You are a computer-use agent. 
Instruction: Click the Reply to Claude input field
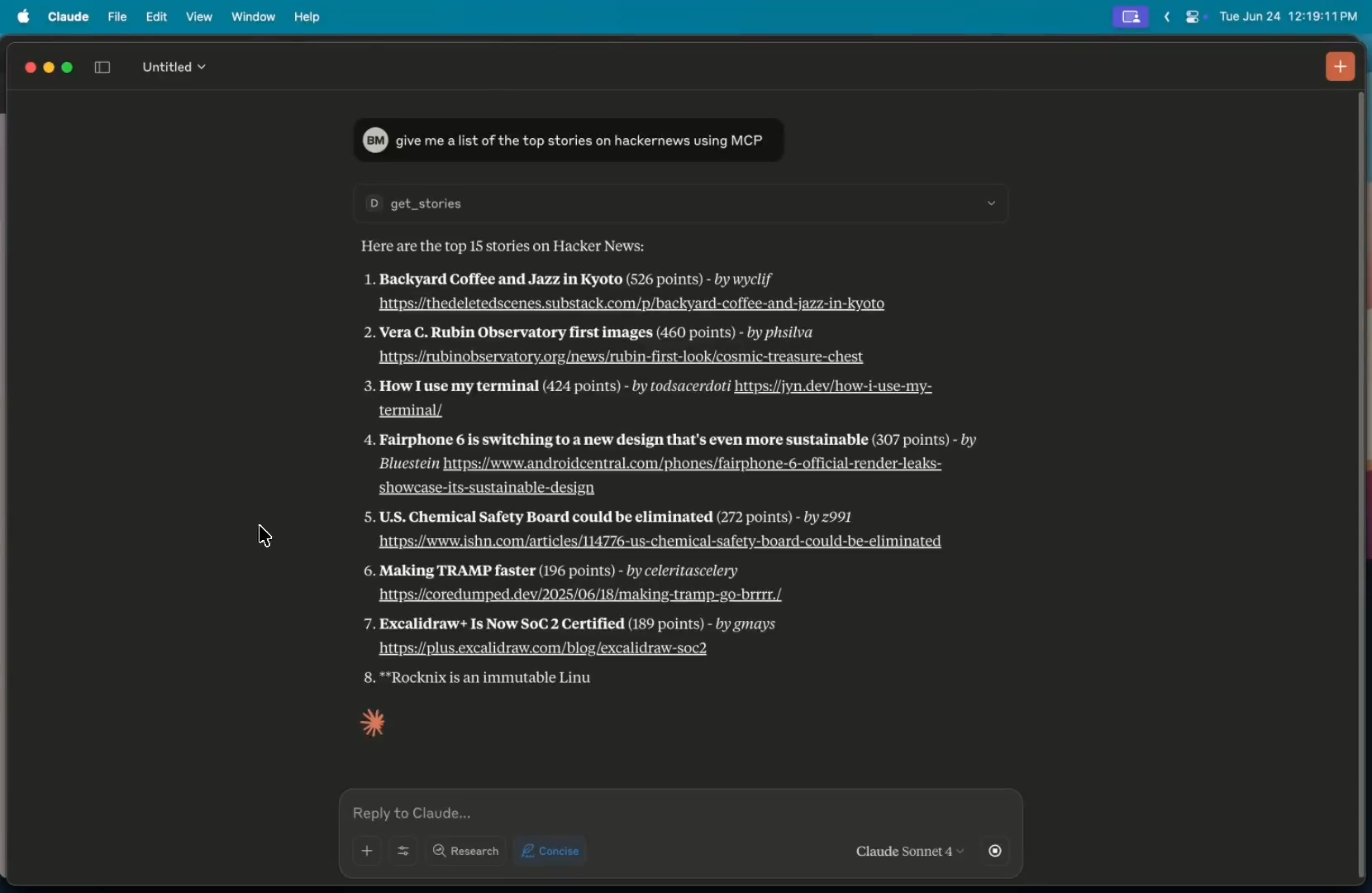click(x=680, y=814)
